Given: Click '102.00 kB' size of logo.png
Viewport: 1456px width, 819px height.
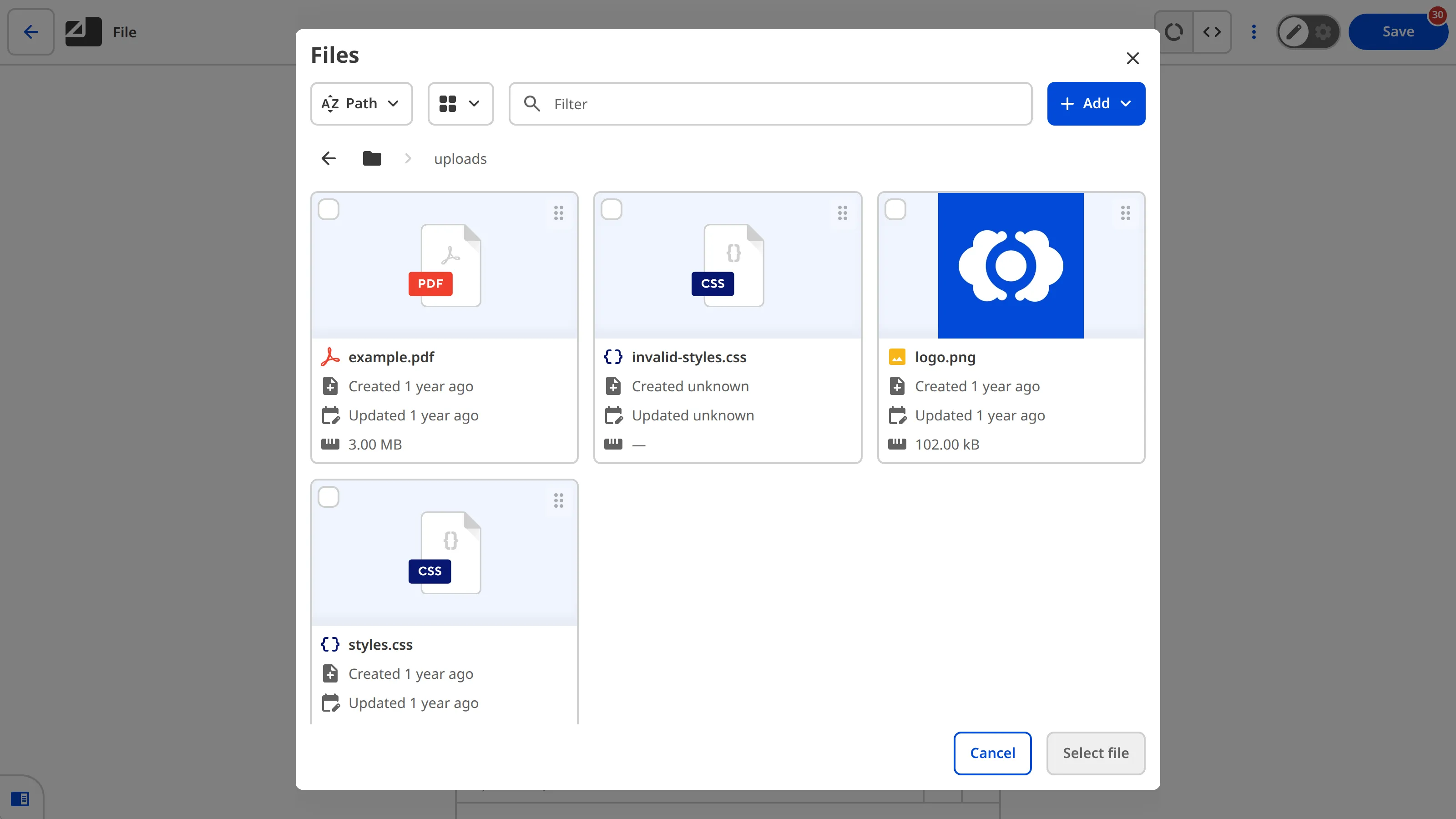Looking at the screenshot, I should click(947, 445).
